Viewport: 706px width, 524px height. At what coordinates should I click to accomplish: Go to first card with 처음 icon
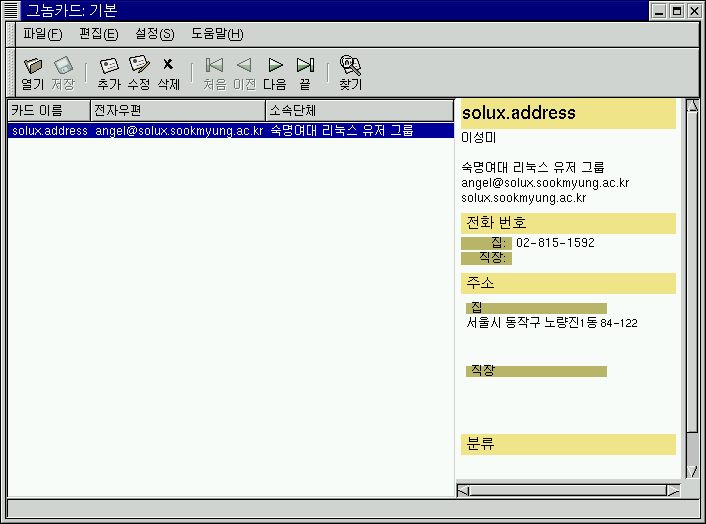click(214, 65)
